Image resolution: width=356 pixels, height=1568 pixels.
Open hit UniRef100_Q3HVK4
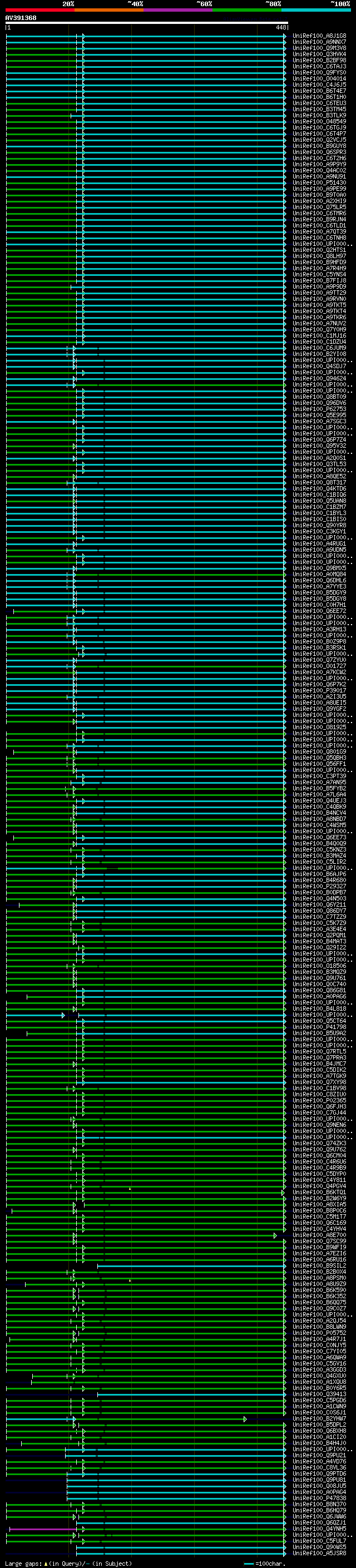pyautogui.click(x=319, y=54)
